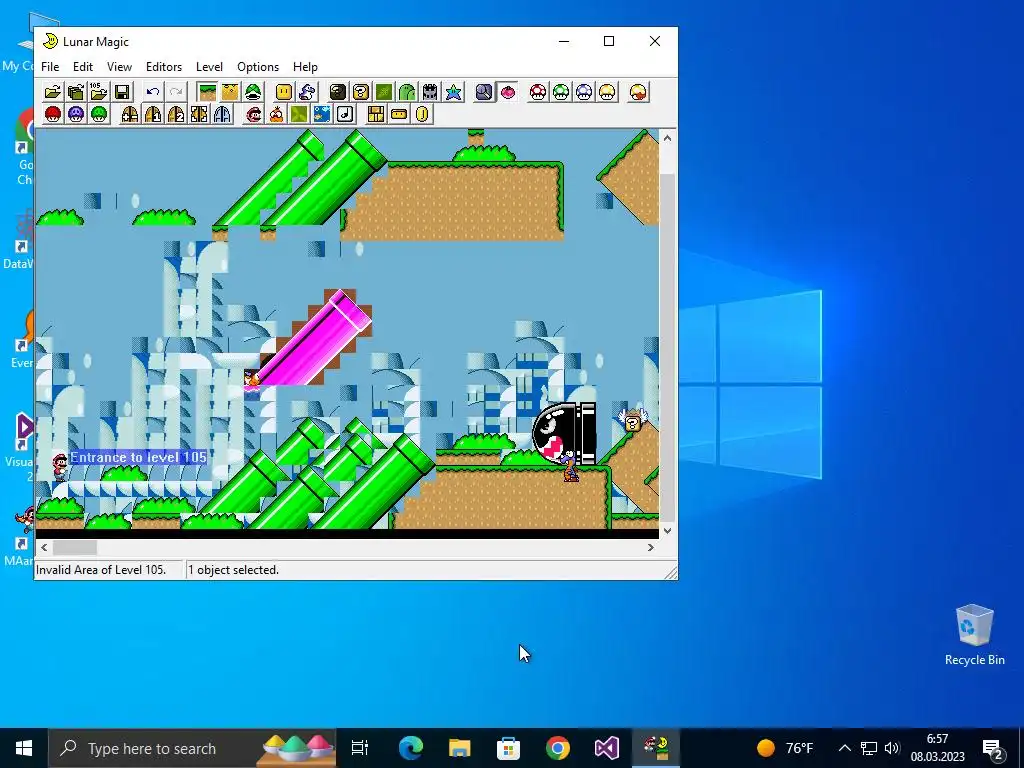Open the Recycle Bin desktop icon
This screenshot has height=768, width=1024.
click(974, 635)
